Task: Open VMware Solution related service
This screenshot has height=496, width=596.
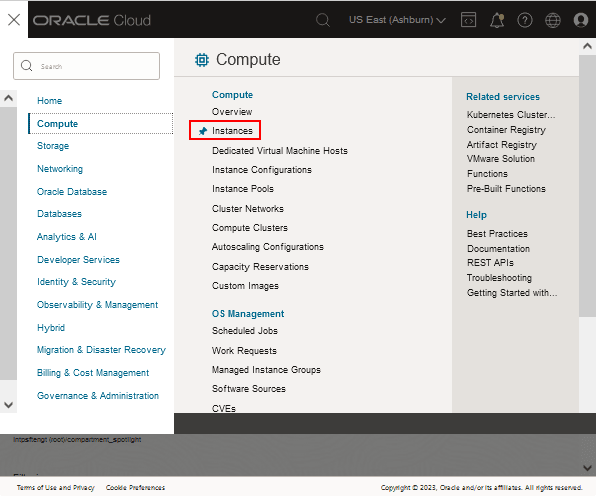Action: 501,159
